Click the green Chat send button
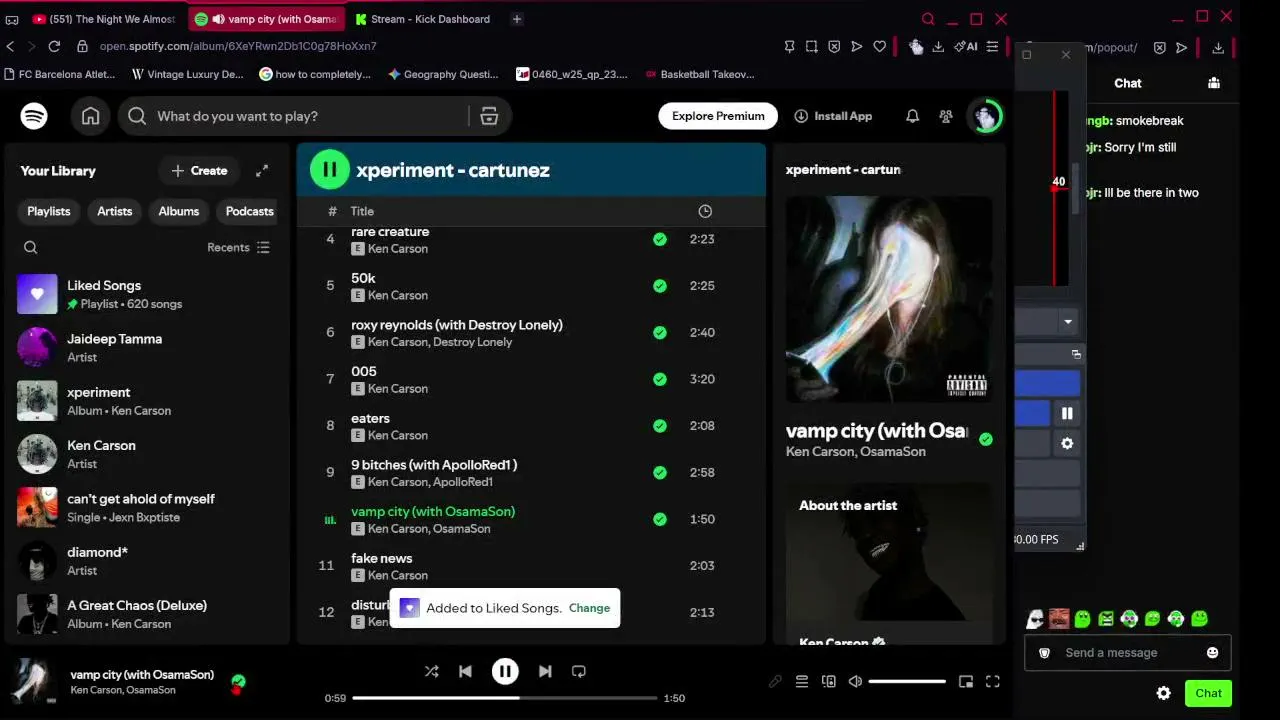This screenshot has height=720, width=1280. pos(1208,693)
